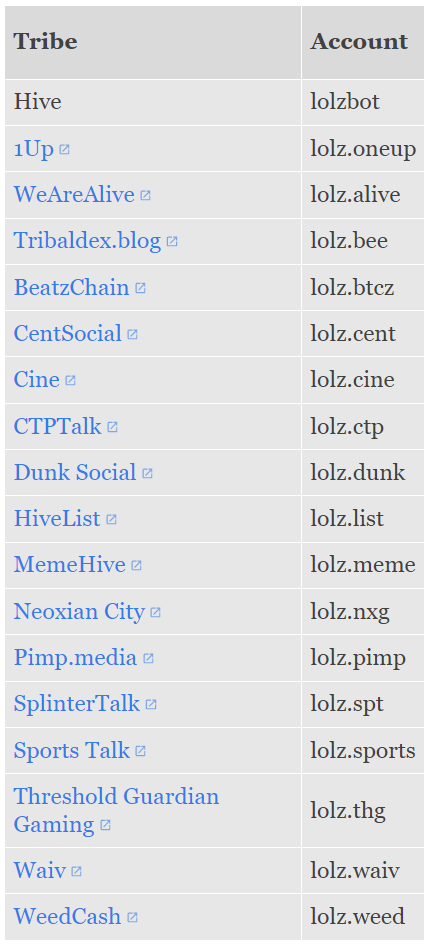
Task: Click the external-link icon beside CTPTalk
Action: (113, 427)
